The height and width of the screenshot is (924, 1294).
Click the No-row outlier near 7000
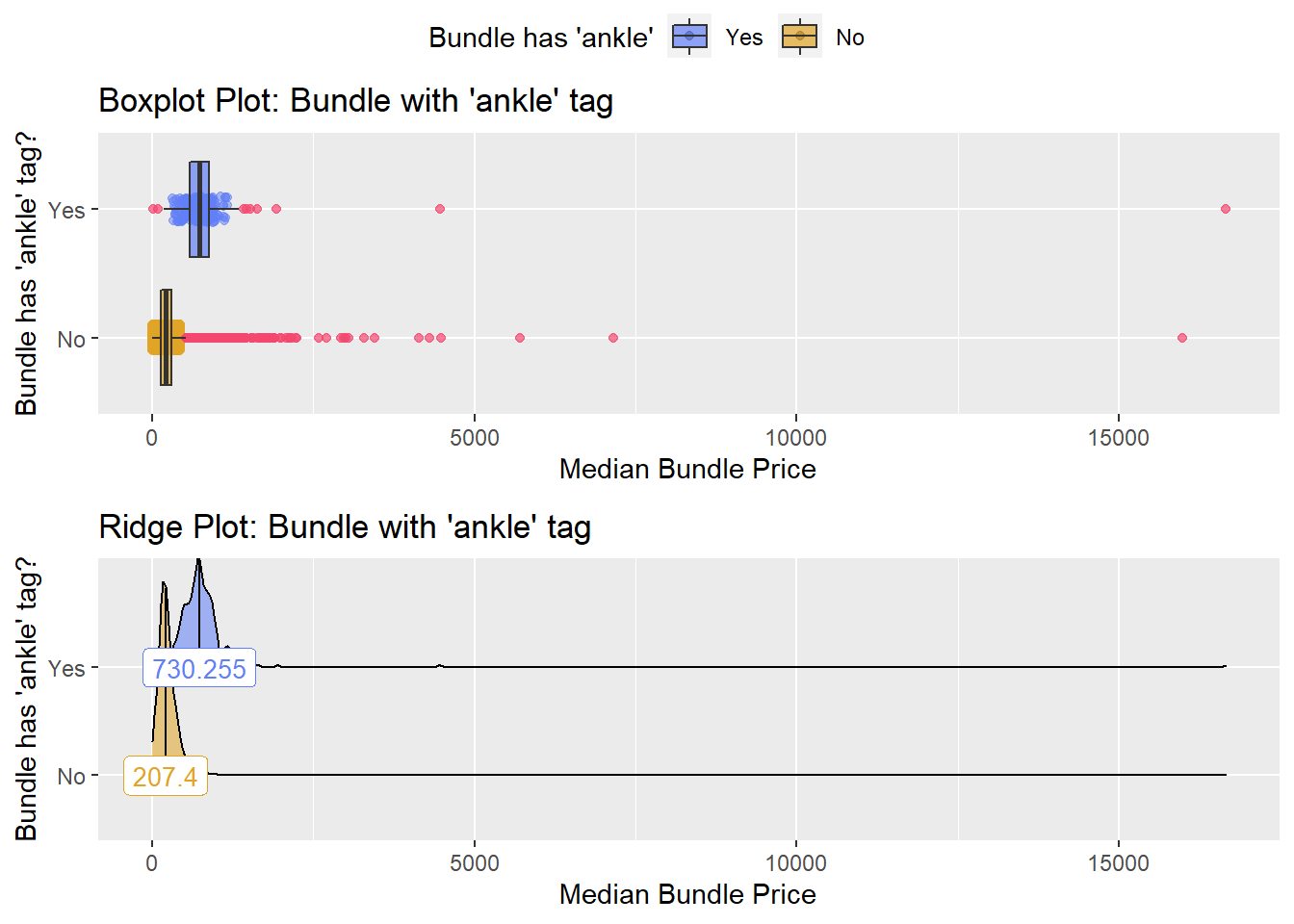click(613, 338)
